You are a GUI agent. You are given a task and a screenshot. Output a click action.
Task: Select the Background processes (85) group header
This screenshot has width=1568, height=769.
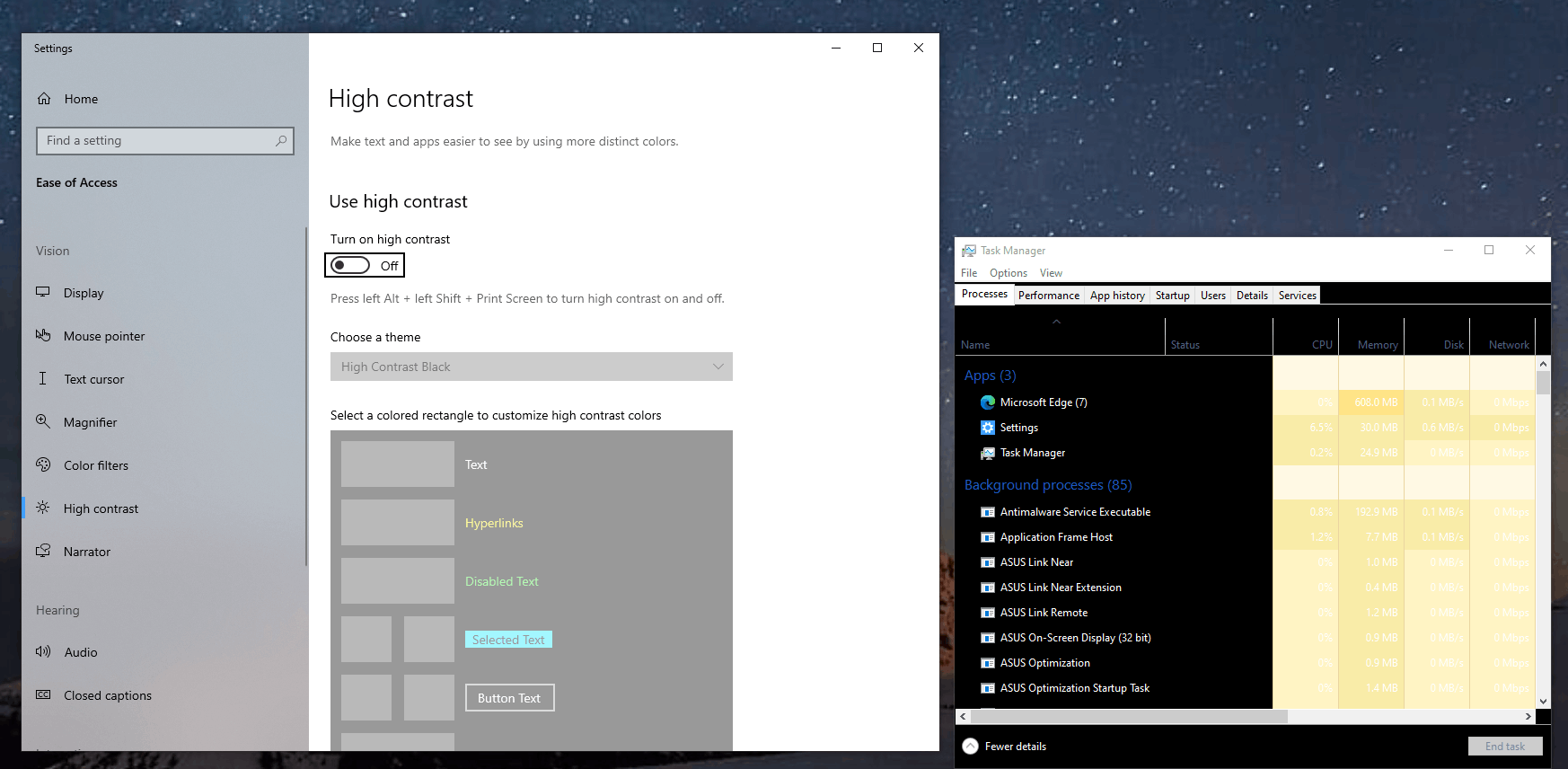(1048, 485)
